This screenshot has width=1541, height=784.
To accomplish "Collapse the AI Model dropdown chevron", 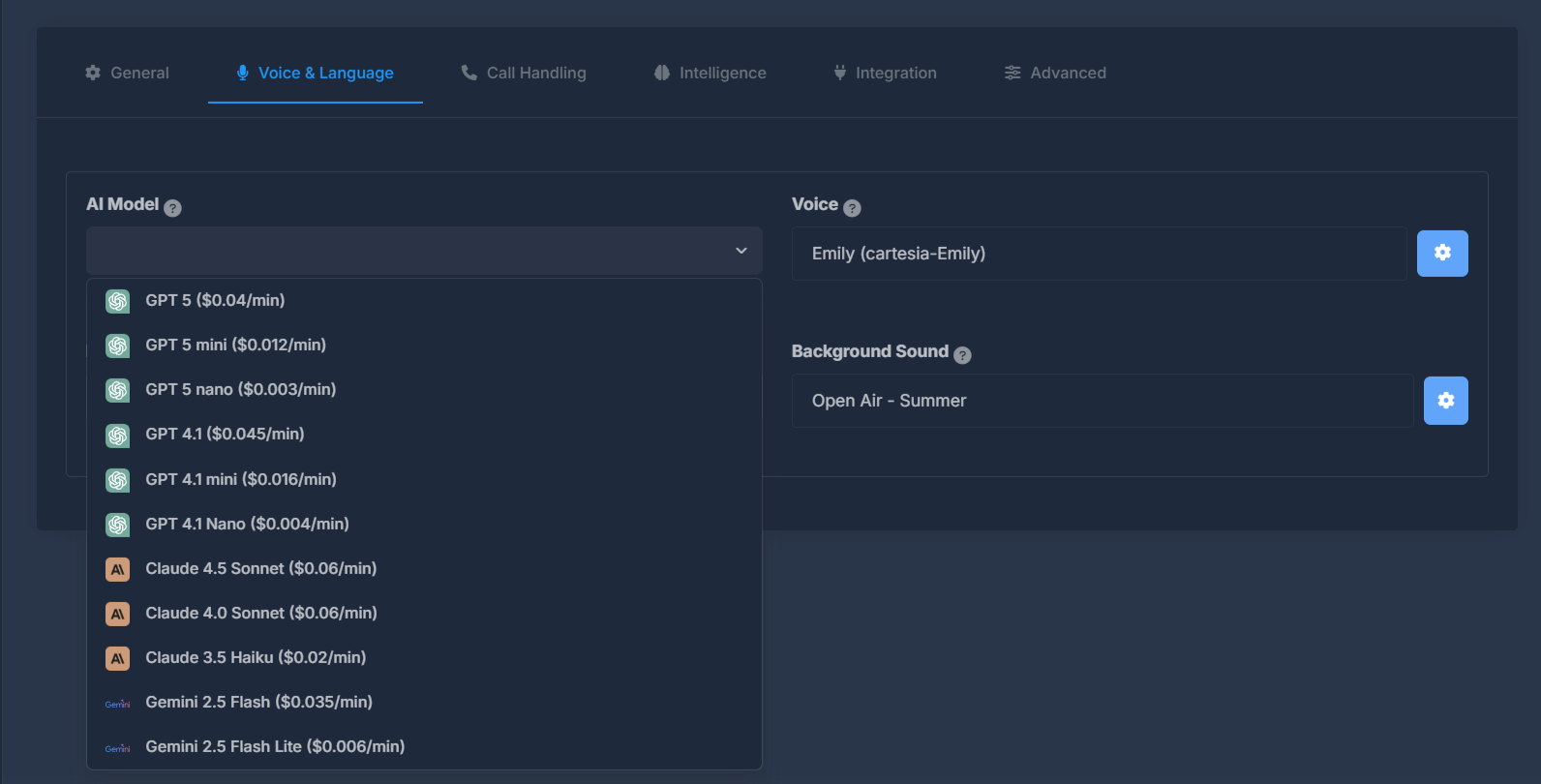I will tap(741, 251).
